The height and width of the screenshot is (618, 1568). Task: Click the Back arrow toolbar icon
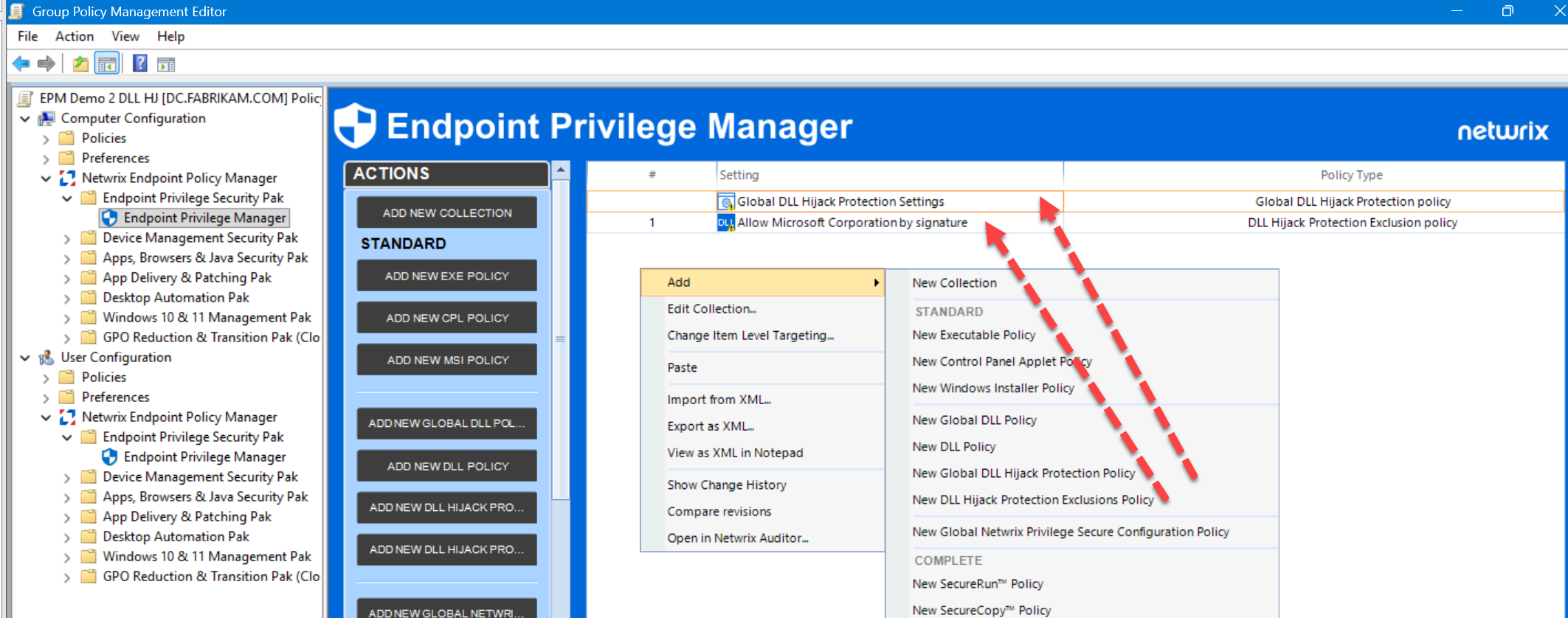21,64
